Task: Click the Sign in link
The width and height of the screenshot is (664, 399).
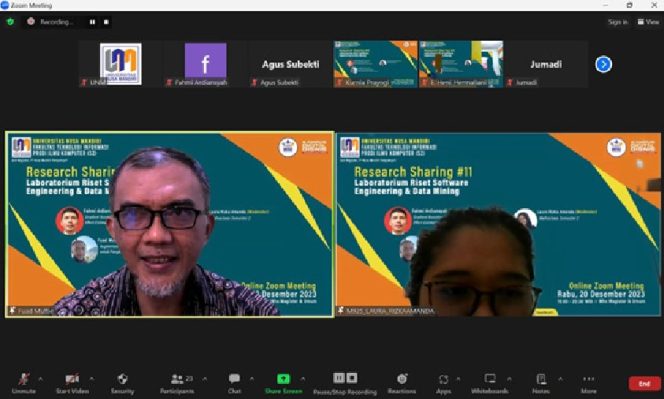Action: tap(618, 22)
